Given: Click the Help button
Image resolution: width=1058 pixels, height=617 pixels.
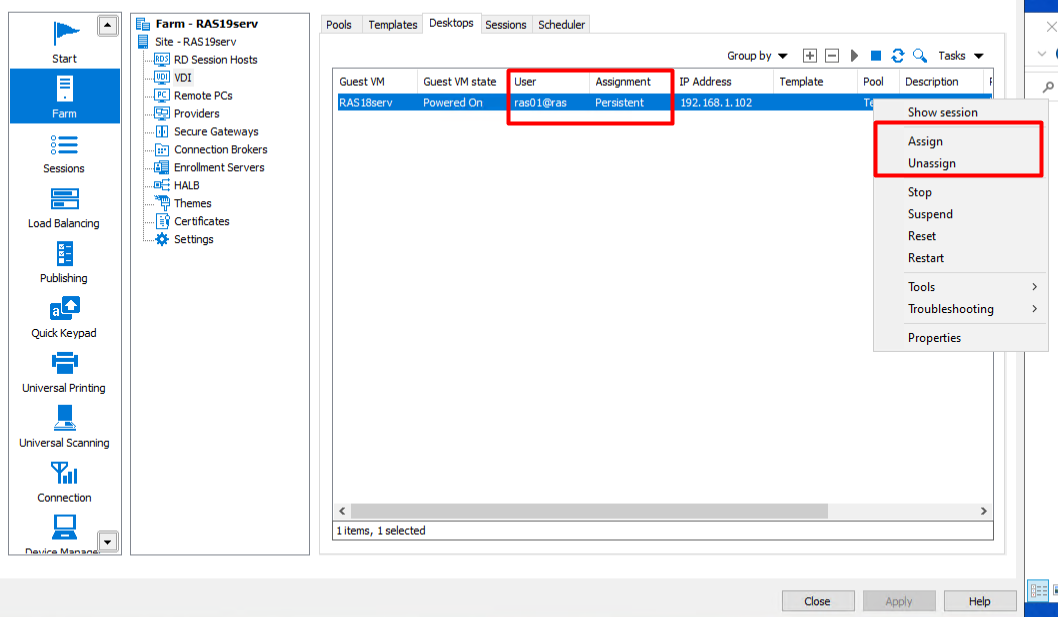Looking at the screenshot, I should (x=979, y=601).
